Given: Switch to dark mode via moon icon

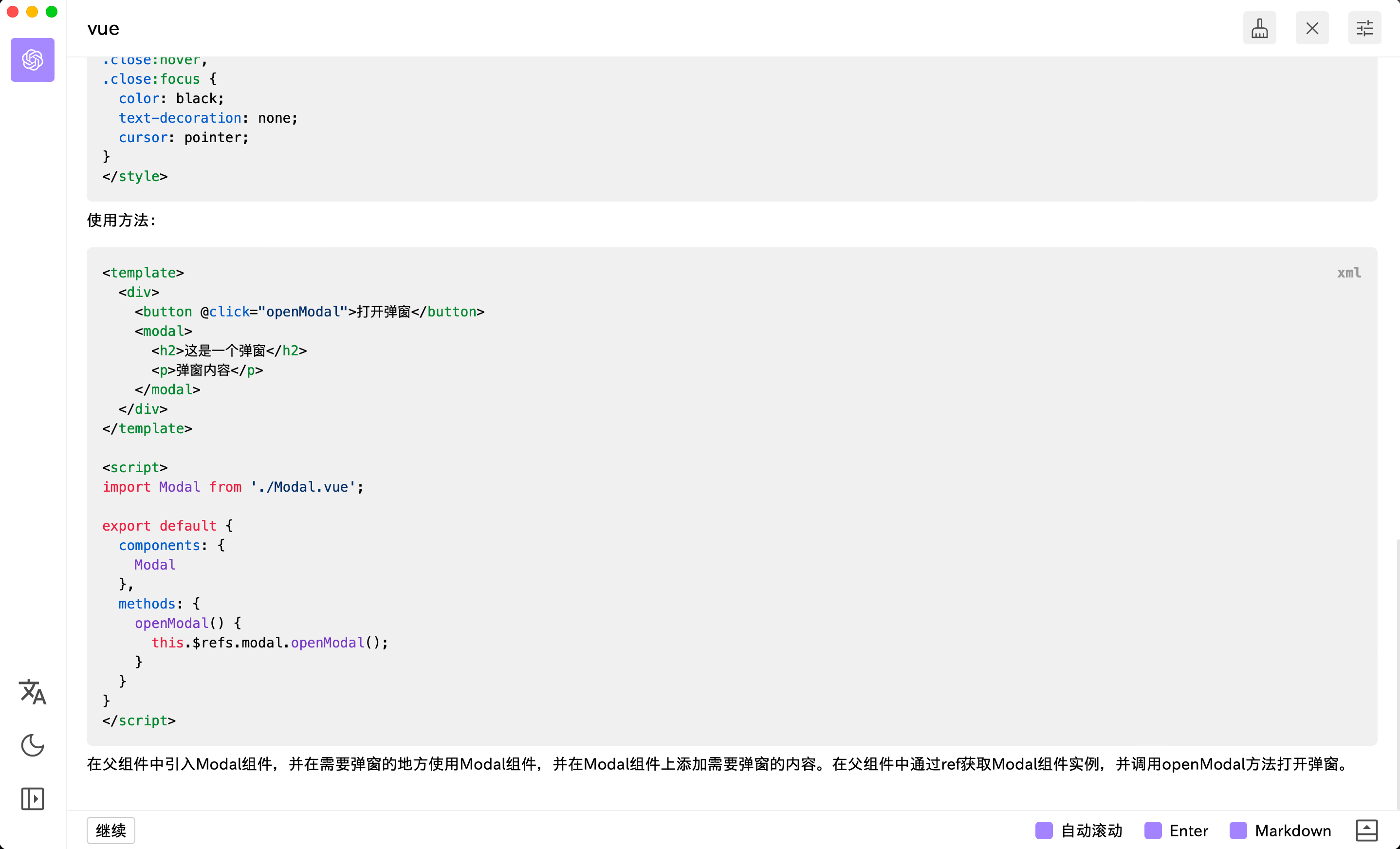Looking at the screenshot, I should point(33,745).
